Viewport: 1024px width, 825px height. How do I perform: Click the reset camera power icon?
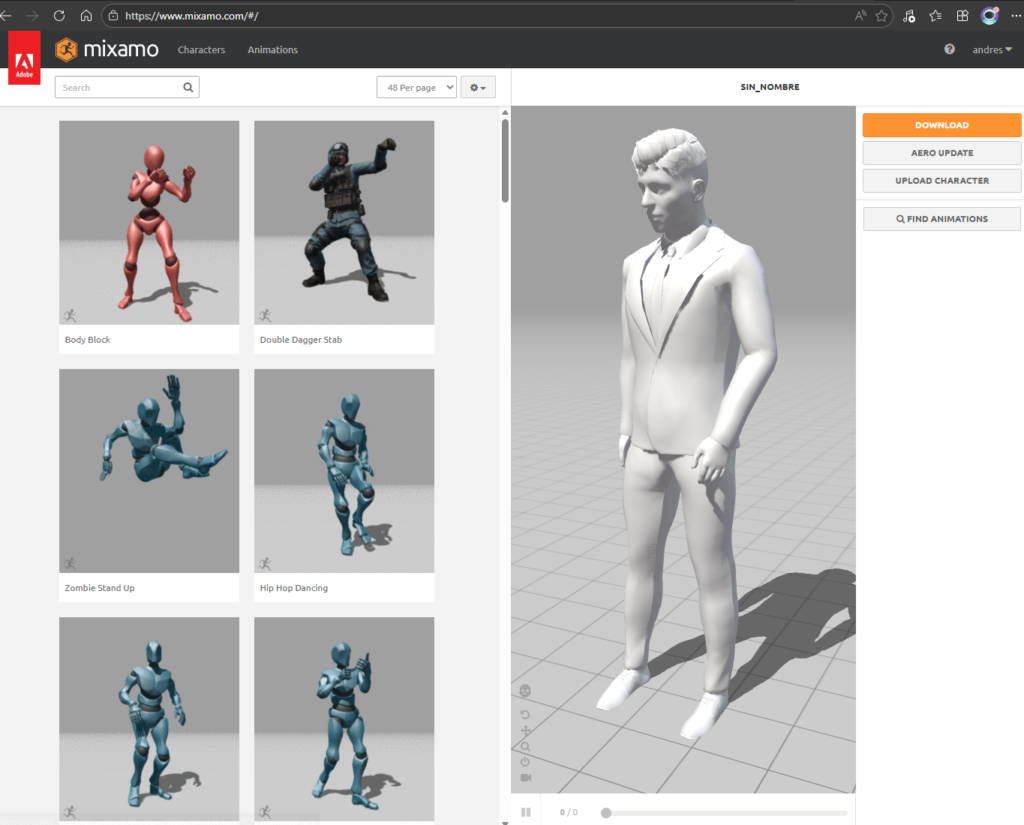pos(526,762)
